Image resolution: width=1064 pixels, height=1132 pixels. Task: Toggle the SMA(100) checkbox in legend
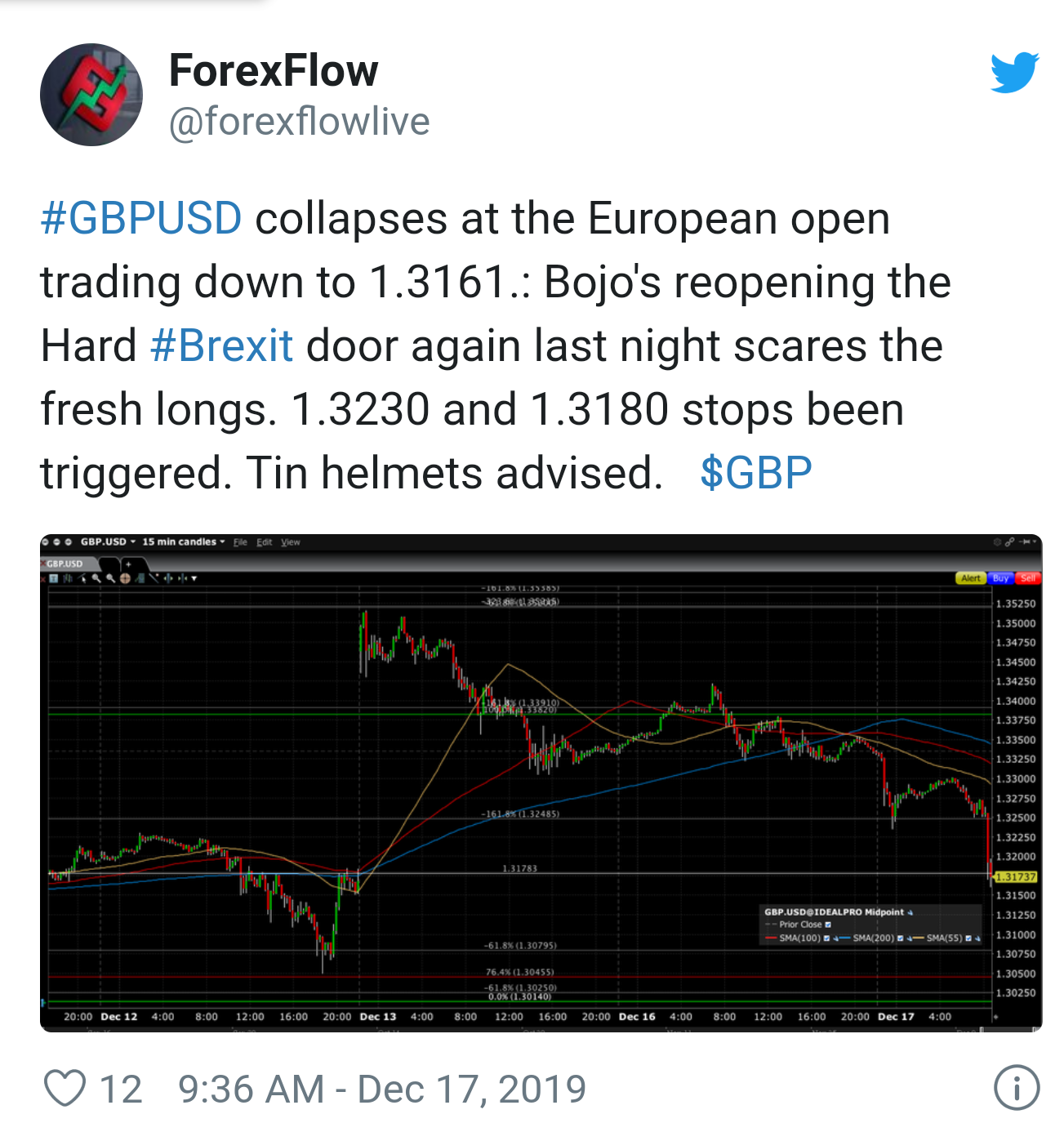point(826,938)
